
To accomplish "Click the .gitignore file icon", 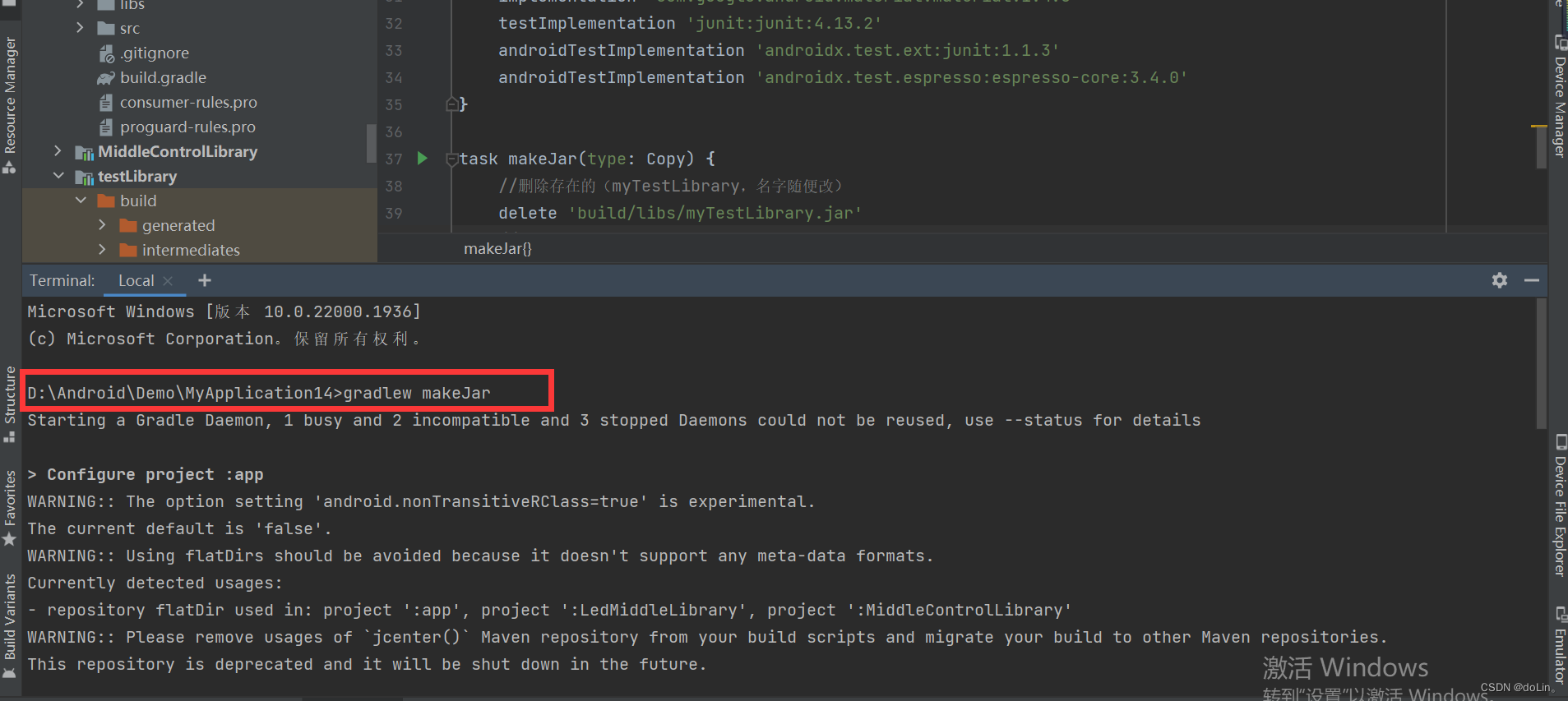I will [x=106, y=53].
